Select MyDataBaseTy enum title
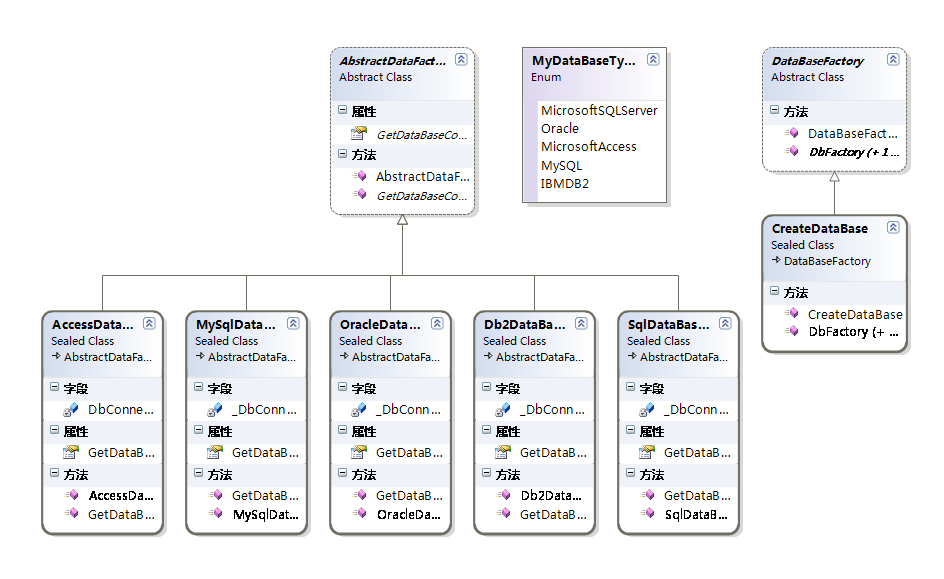This screenshot has height=579, width=944. point(583,61)
